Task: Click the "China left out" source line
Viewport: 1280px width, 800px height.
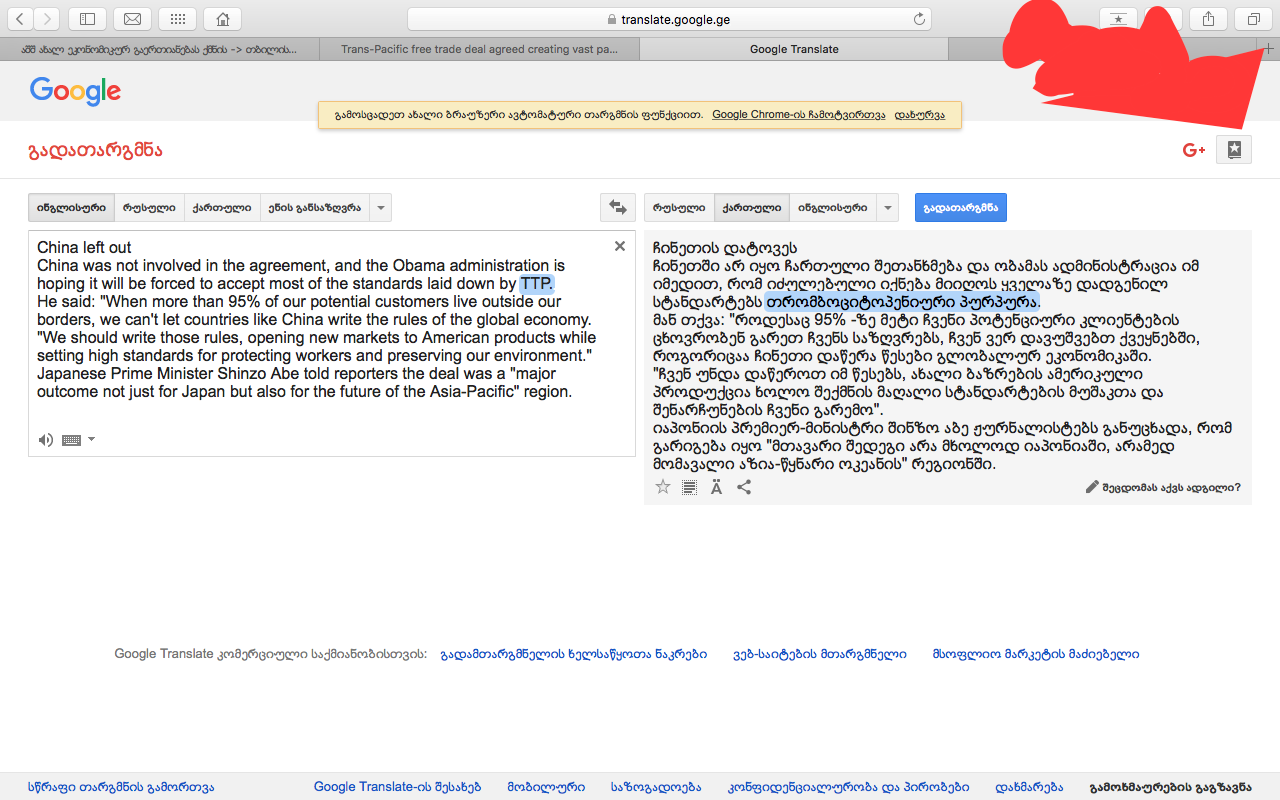Action: (x=84, y=247)
